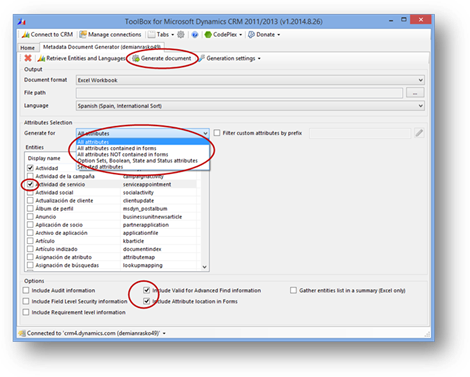The width and height of the screenshot is (470, 377).
Task: Click the Connect to CRM toolbar button
Action: click(x=47, y=34)
